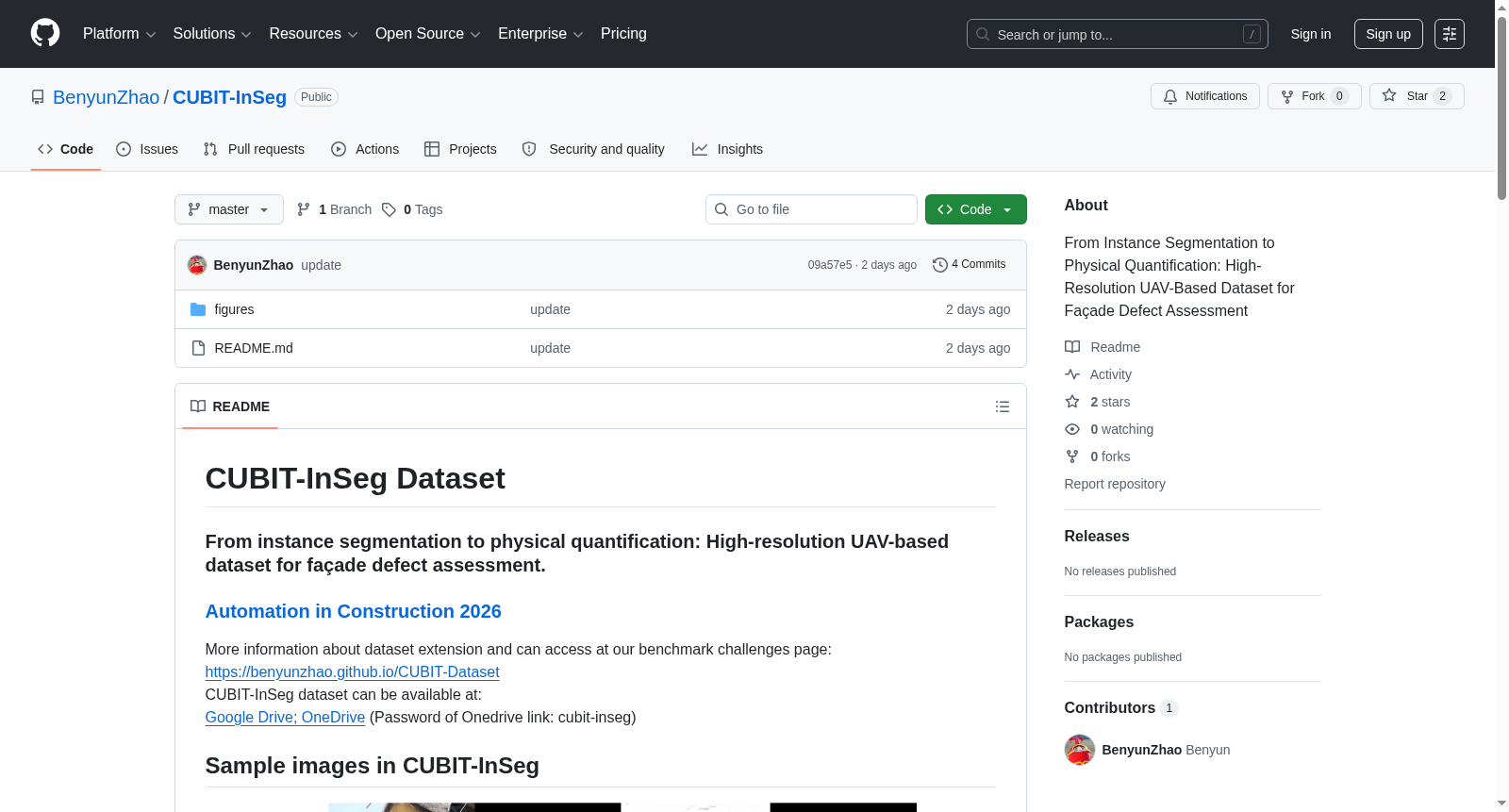This screenshot has width=1509, height=812.
Task: Switch to the Insights tab
Action: tap(727, 149)
